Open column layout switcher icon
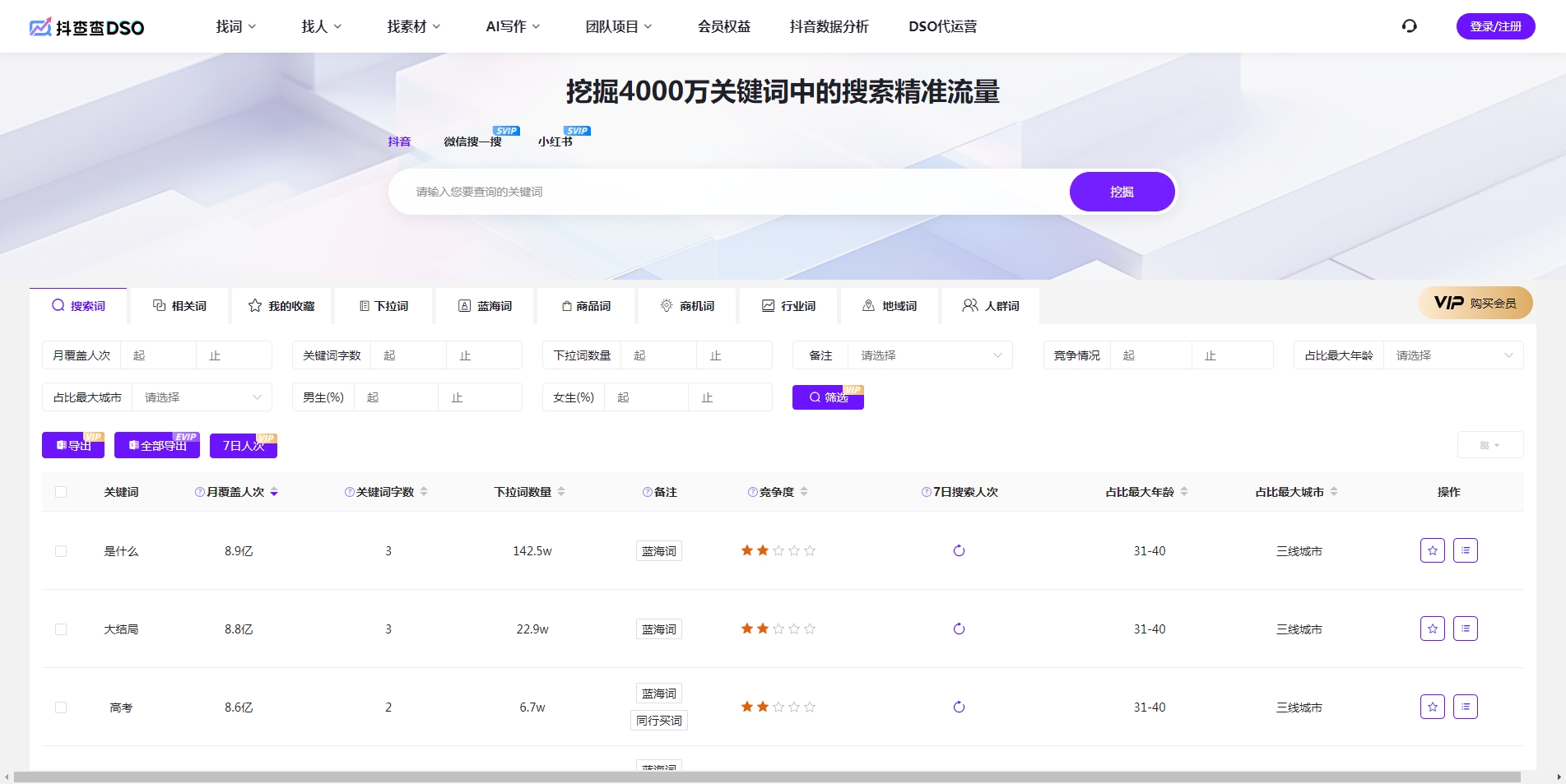 click(x=1490, y=445)
